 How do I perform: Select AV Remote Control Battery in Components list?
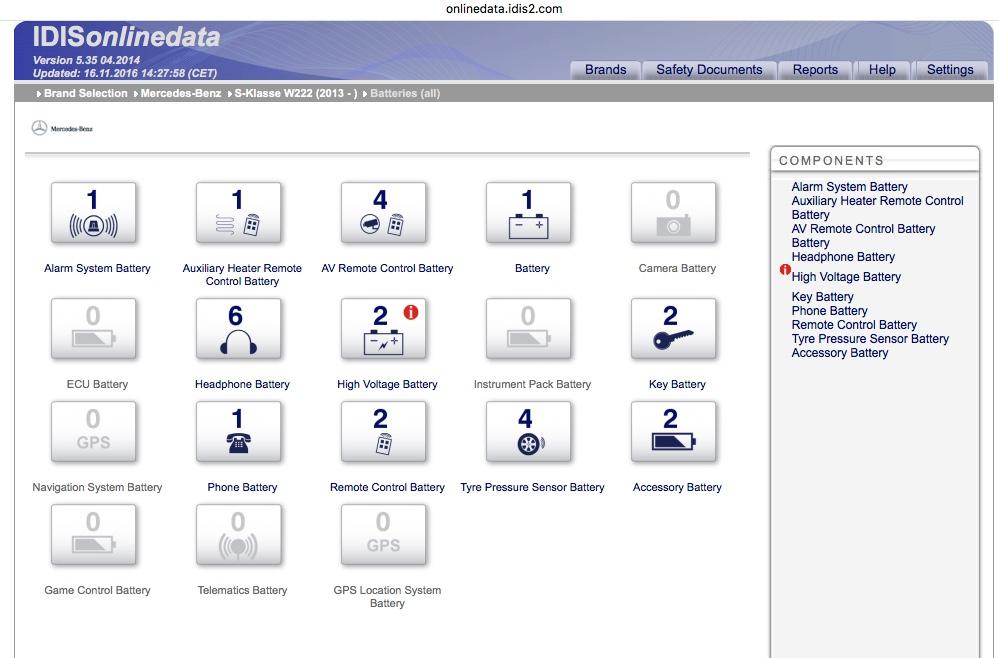click(x=863, y=229)
